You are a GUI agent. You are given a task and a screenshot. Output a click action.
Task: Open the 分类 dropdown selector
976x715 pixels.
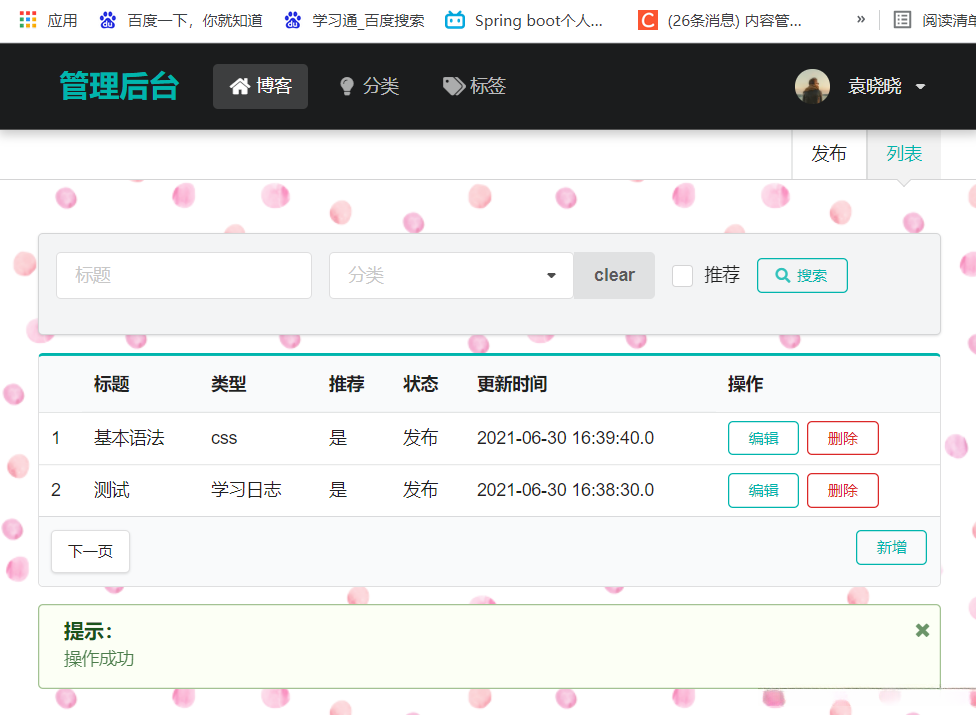451,275
